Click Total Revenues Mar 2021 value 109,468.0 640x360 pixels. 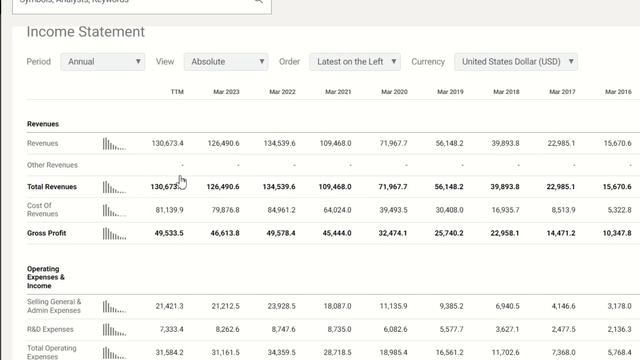335,187
